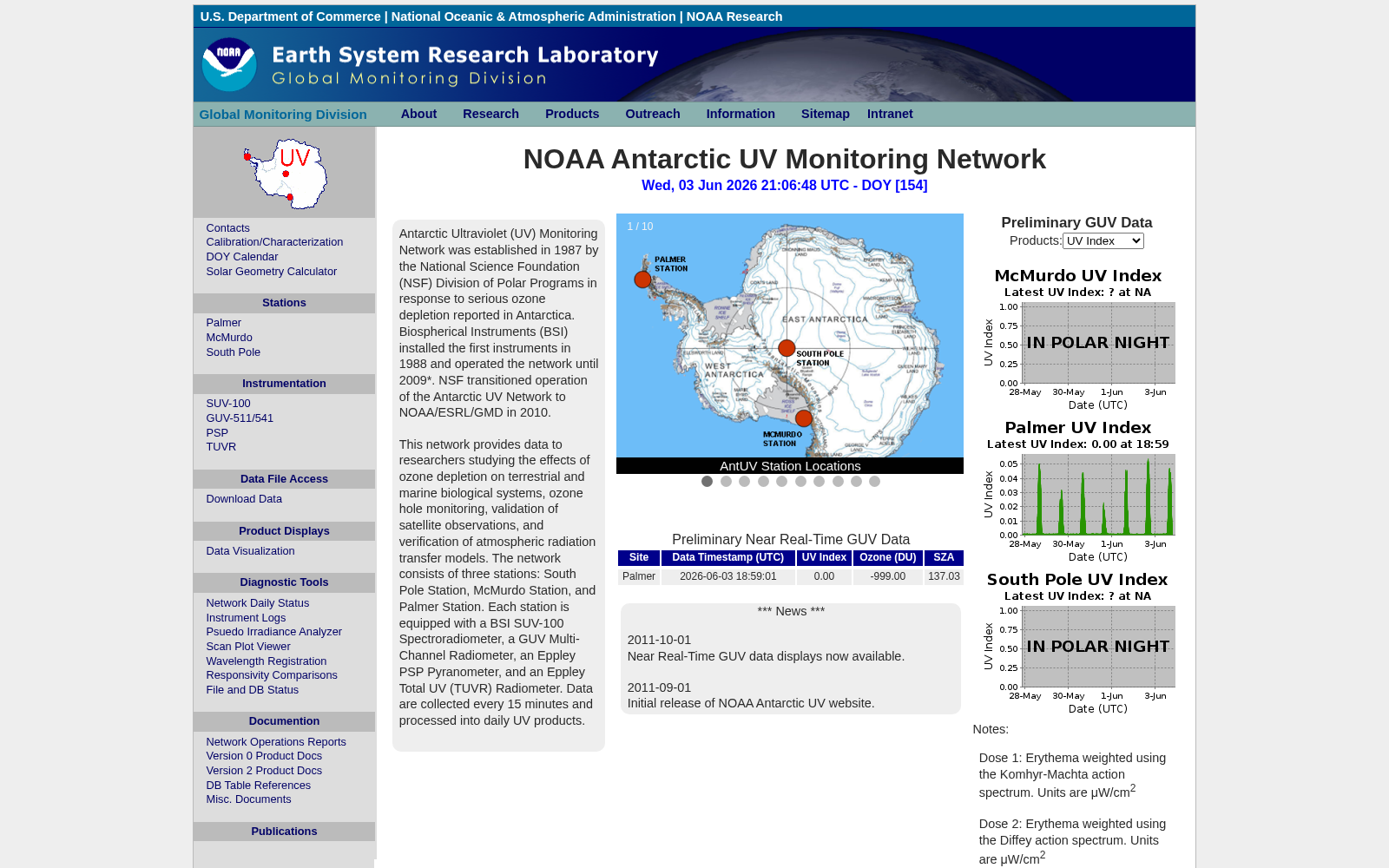Screen dimensions: 1389x868
Task: Click the Antarctic UV map logo in sidebar
Action: tap(286, 174)
